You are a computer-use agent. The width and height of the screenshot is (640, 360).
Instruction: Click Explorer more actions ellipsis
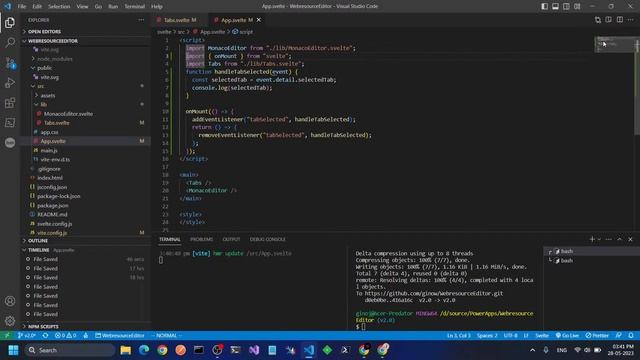coord(141,20)
